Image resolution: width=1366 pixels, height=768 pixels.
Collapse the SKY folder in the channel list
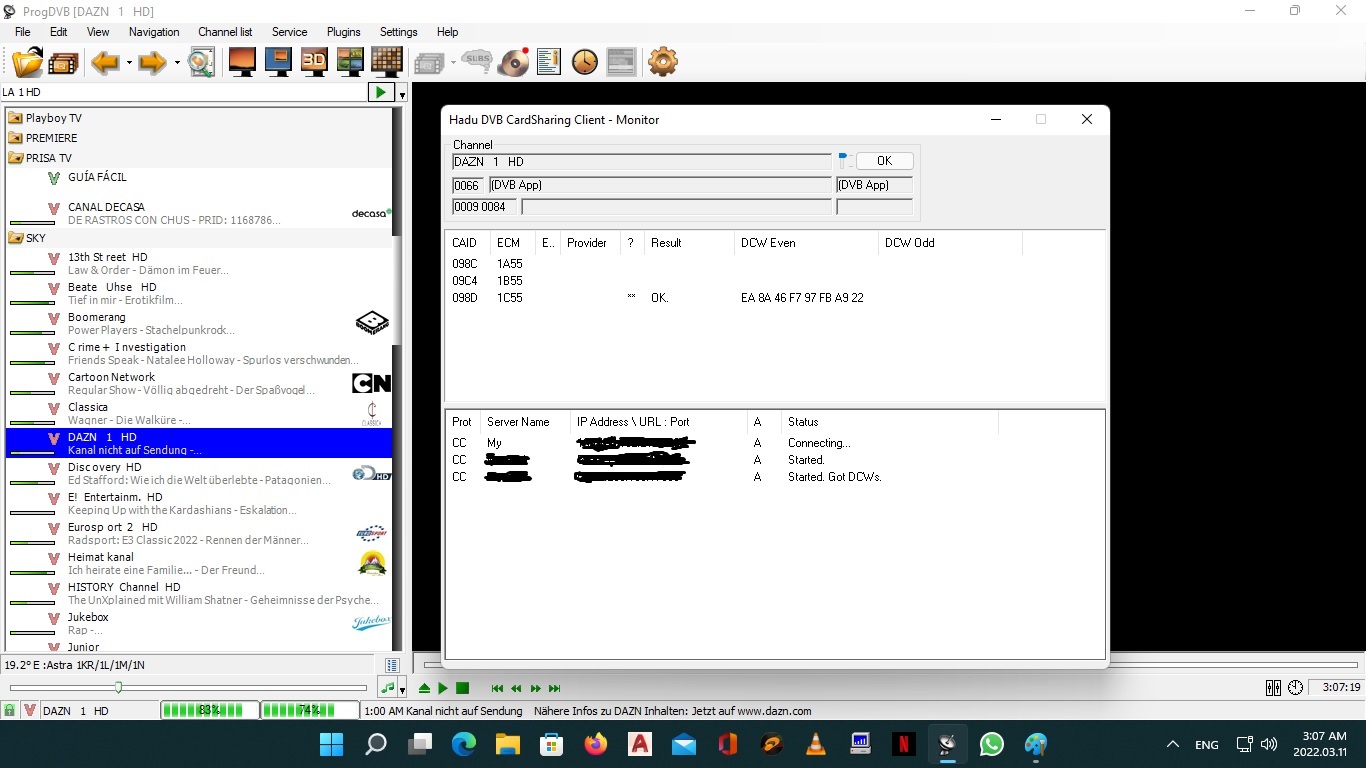click(16, 238)
